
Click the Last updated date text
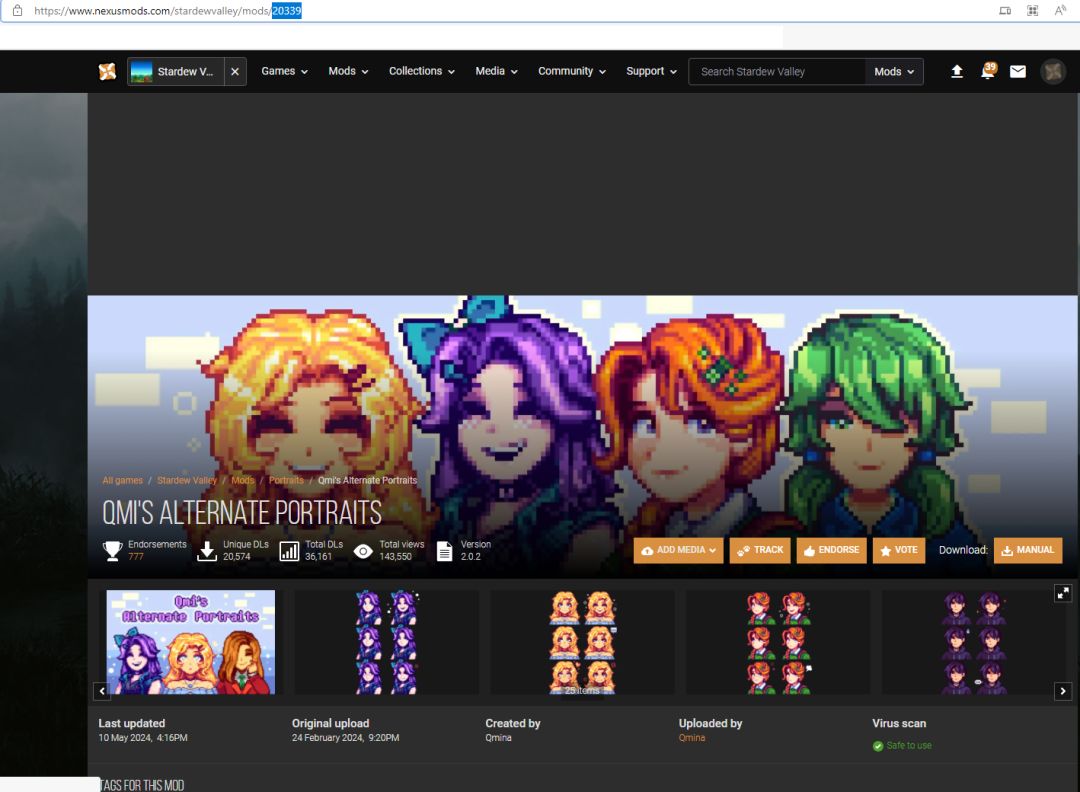tap(143, 738)
